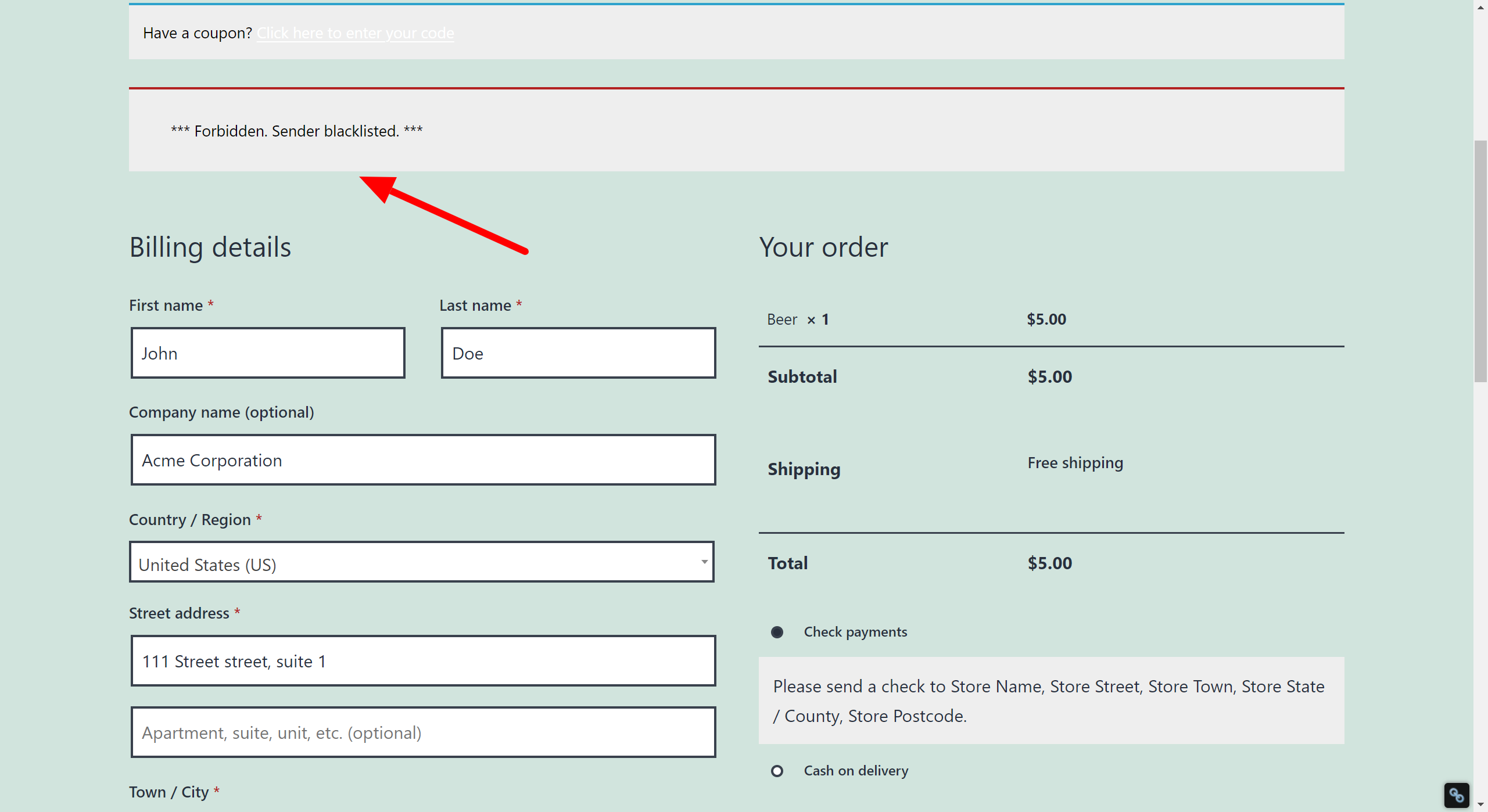
Task: Select the Check payments radio button
Action: [x=777, y=632]
